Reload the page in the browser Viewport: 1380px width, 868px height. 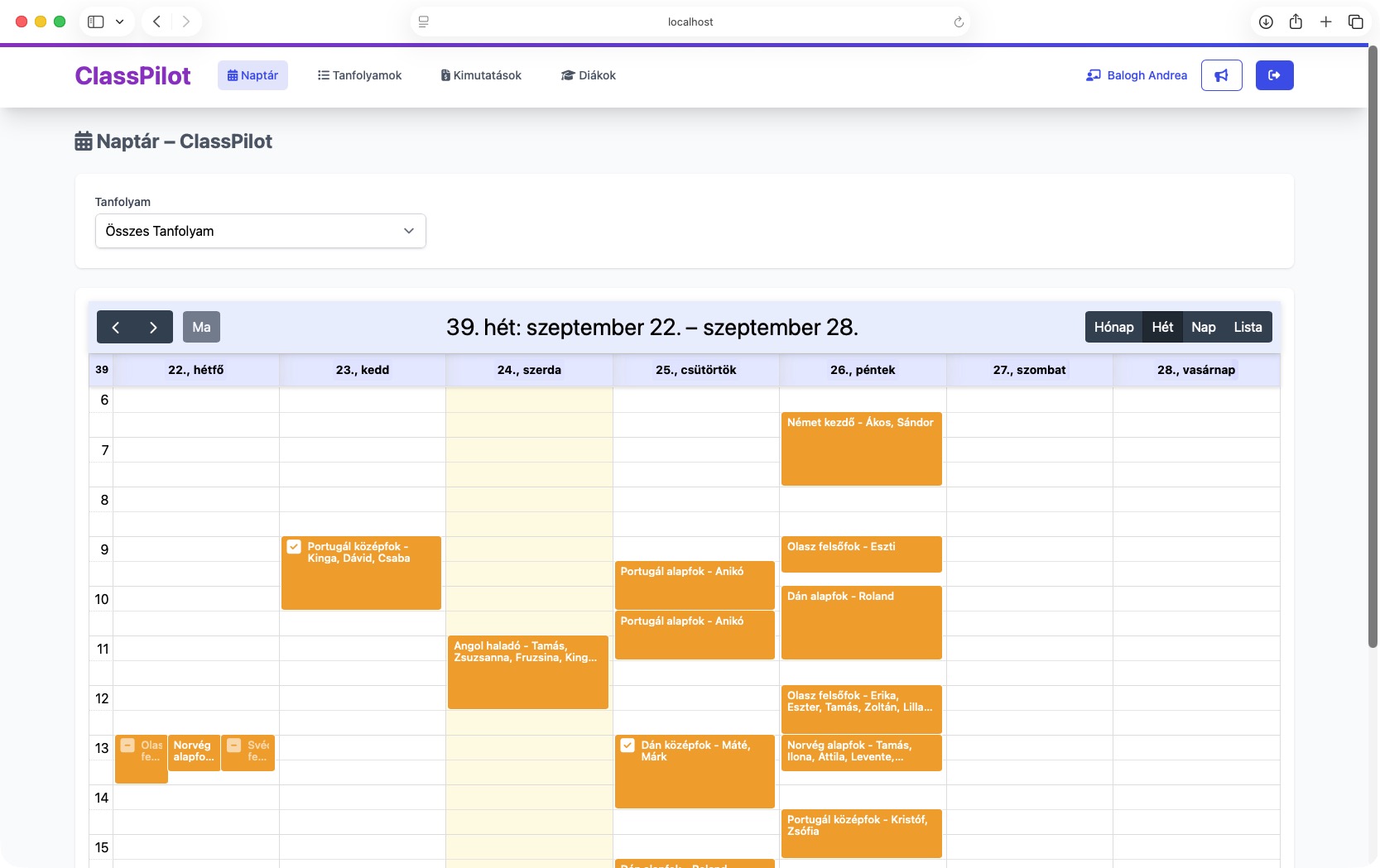959,22
